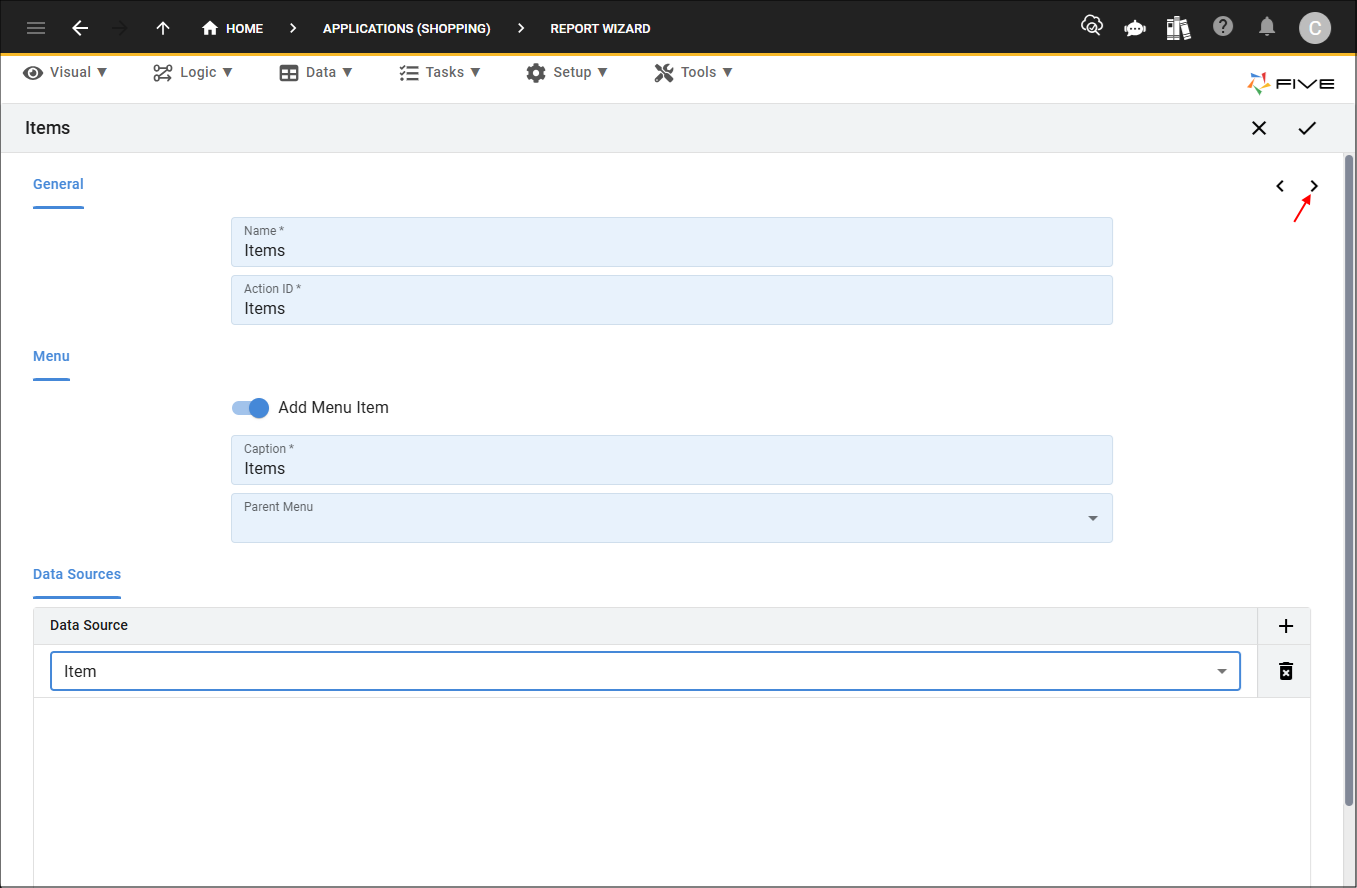Image resolution: width=1357 pixels, height=888 pixels.
Task: Click the Five logo
Action: coord(1291,84)
